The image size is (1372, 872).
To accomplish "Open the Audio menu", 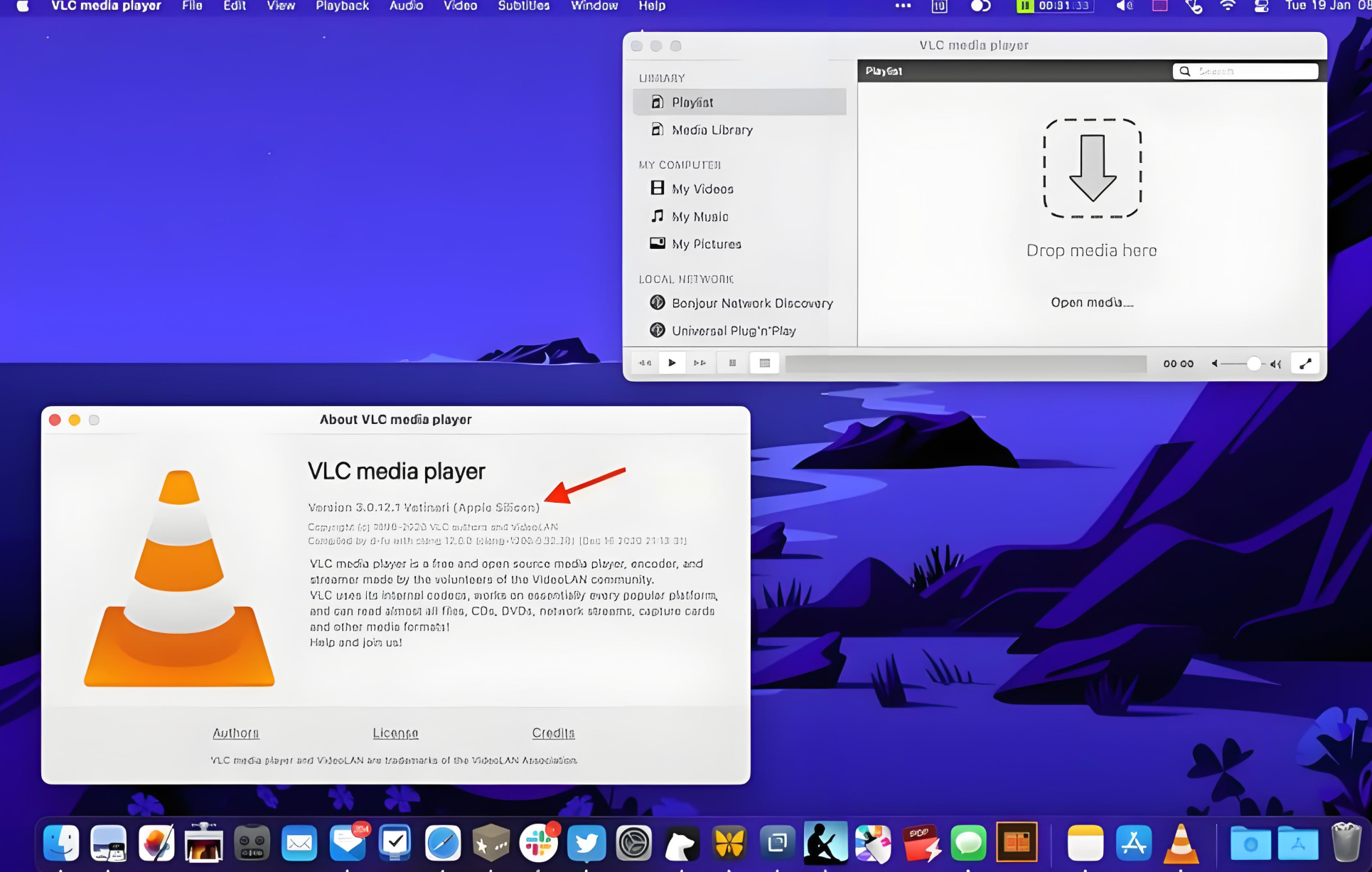I will (x=406, y=6).
